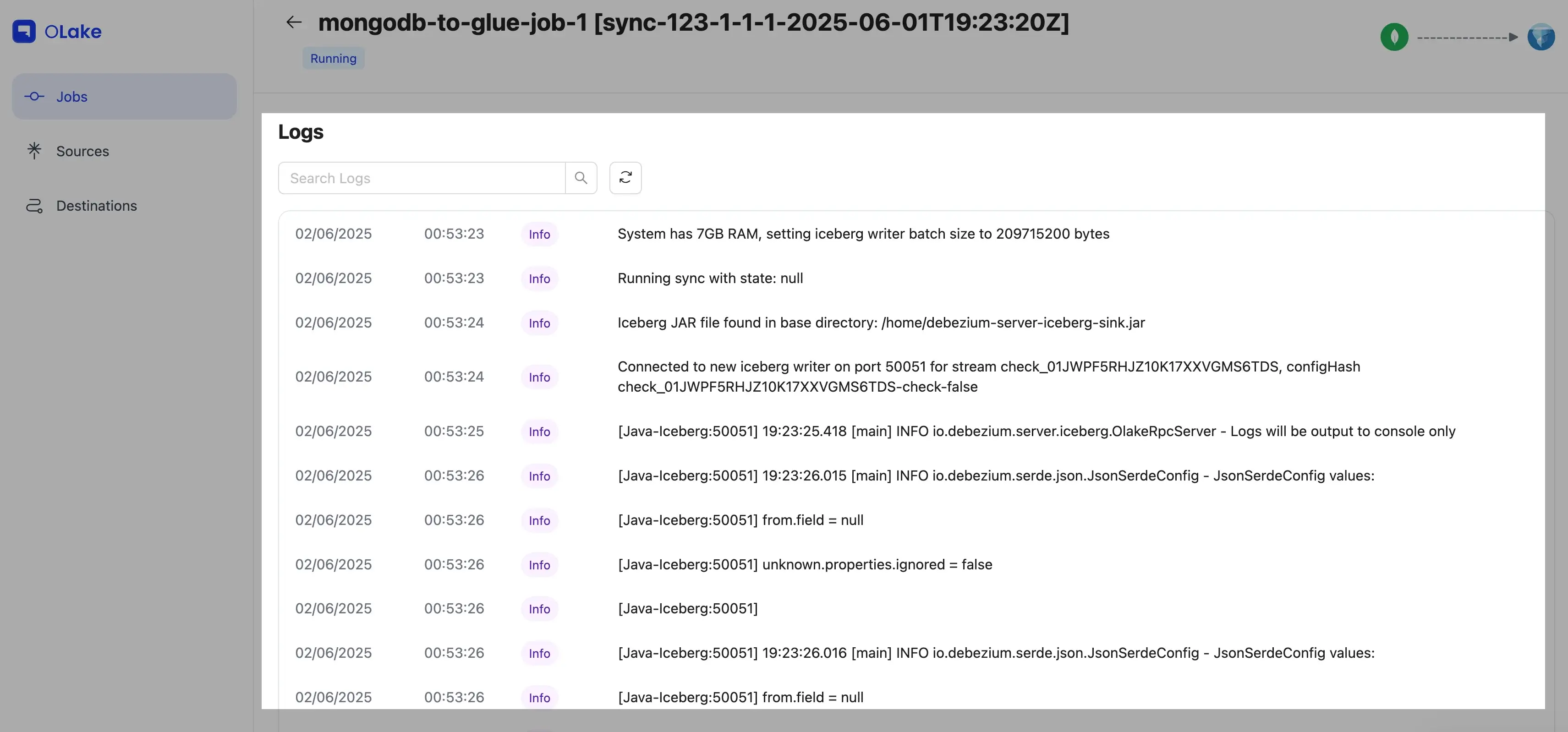Image resolution: width=1568 pixels, height=732 pixels.
Task: Click the MongoDB source leaf icon
Action: tap(1394, 37)
